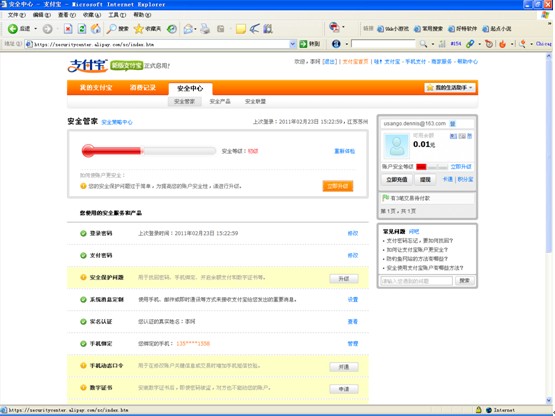The image size is (555, 416).
Task: Click the lock icon in the status bar
Action: 479,410
